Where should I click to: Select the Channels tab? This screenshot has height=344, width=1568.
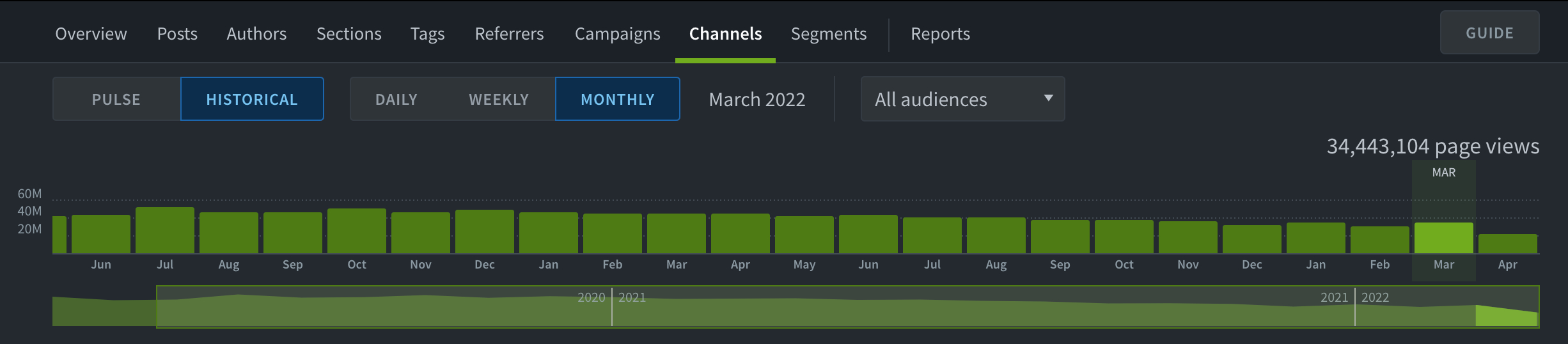point(725,33)
